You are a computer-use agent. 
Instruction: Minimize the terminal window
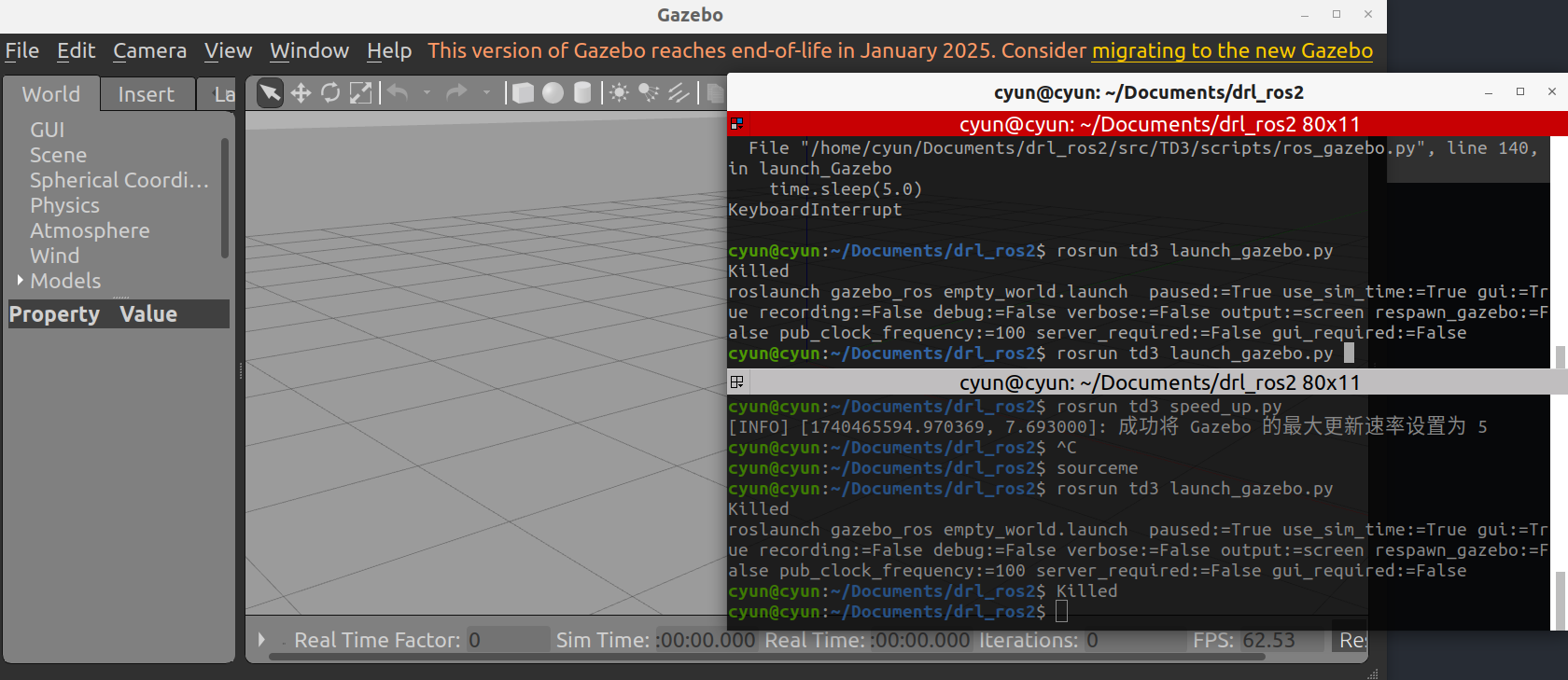pos(1489,92)
